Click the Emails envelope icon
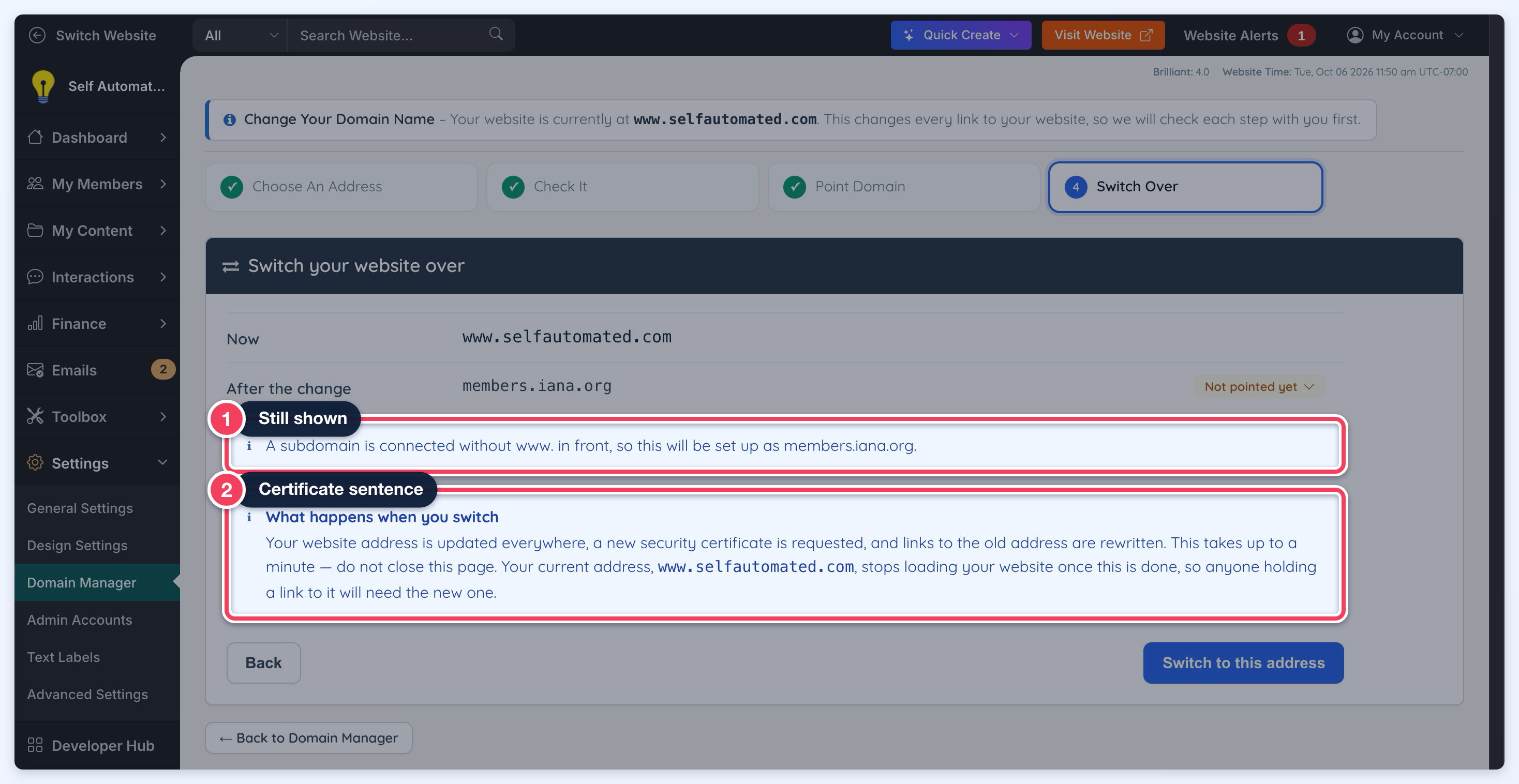The height and width of the screenshot is (784, 1519). pos(35,370)
